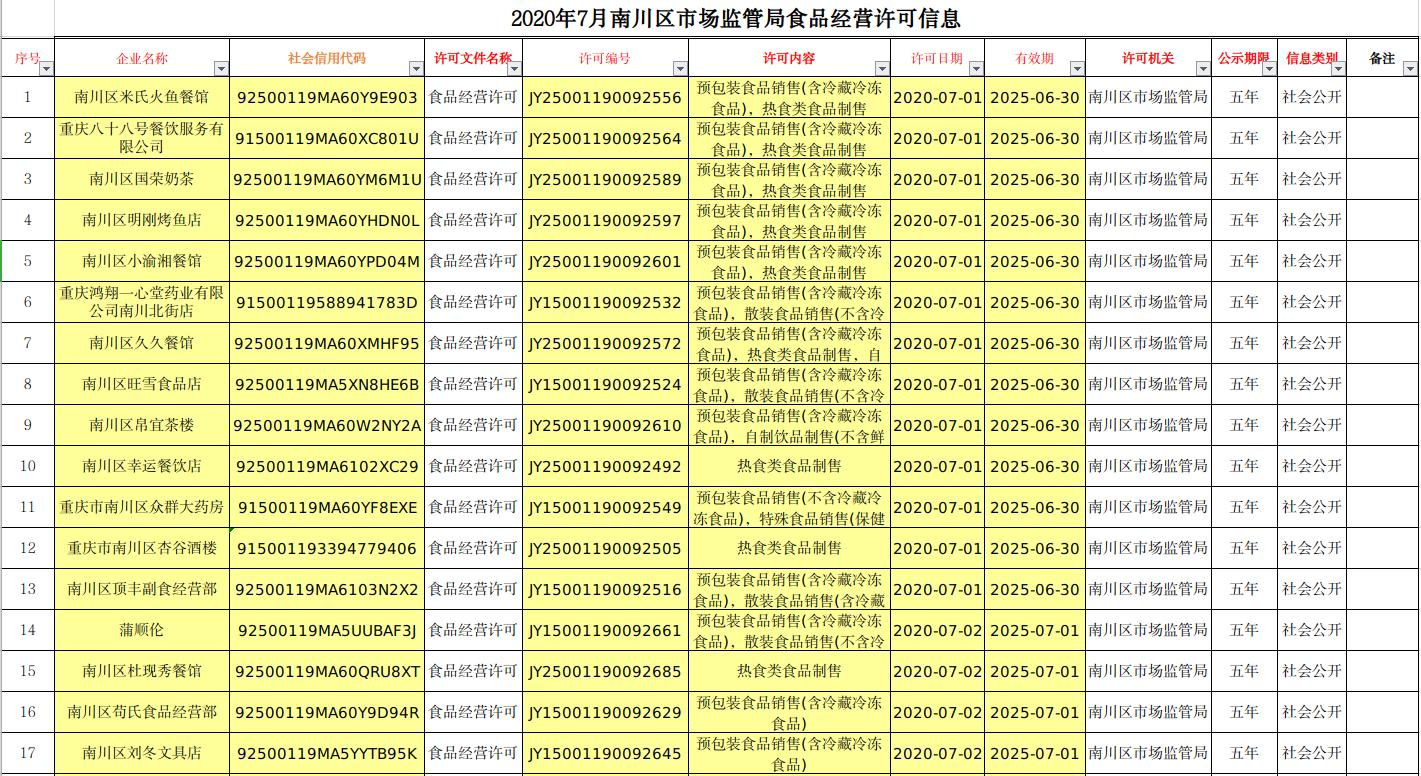Select credit code 91500119588941783D
The width and height of the screenshot is (1421, 776).
pos(327,302)
